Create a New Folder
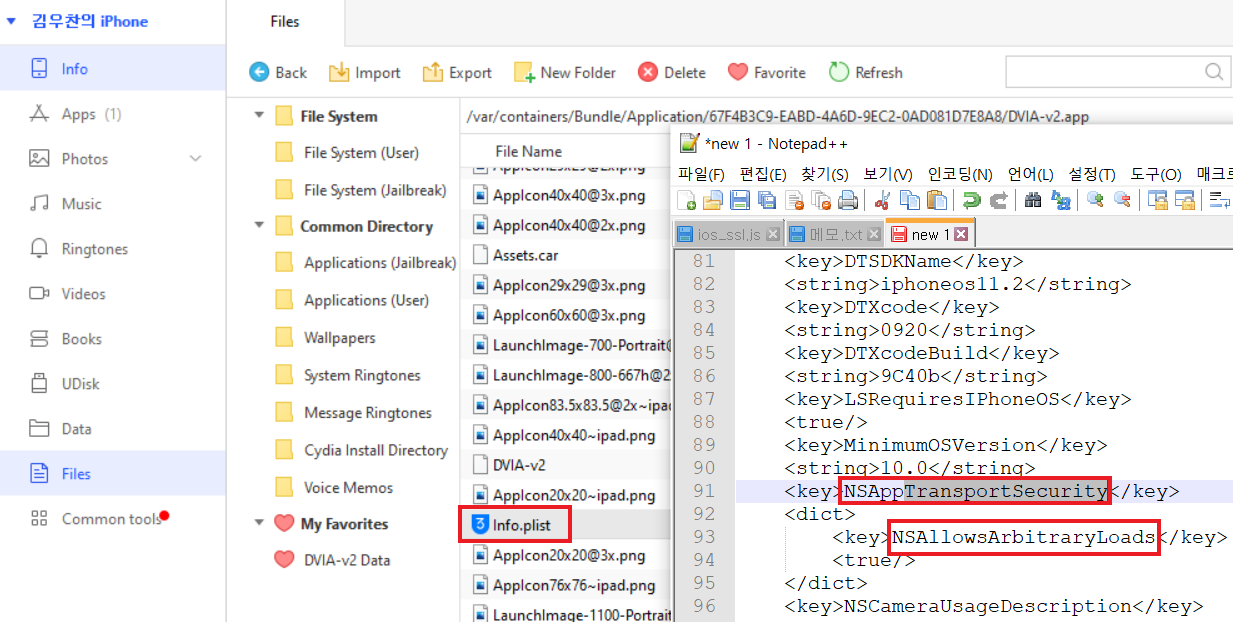This screenshot has height=622, width=1233. (565, 72)
